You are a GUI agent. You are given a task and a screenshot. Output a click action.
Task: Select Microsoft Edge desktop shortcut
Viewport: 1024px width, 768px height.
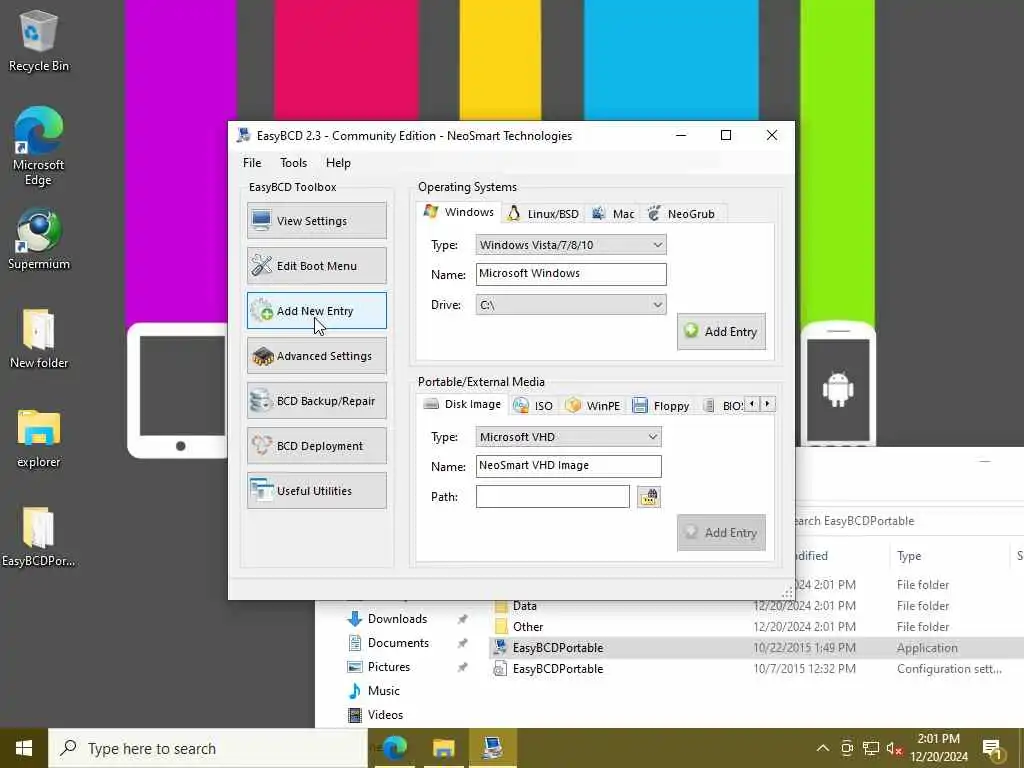pos(39,146)
